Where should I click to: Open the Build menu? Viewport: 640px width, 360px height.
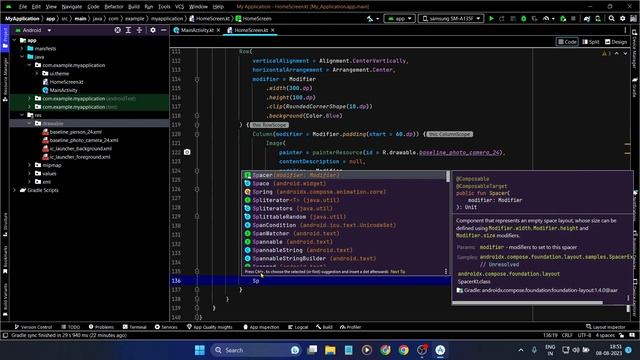click(134, 7)
